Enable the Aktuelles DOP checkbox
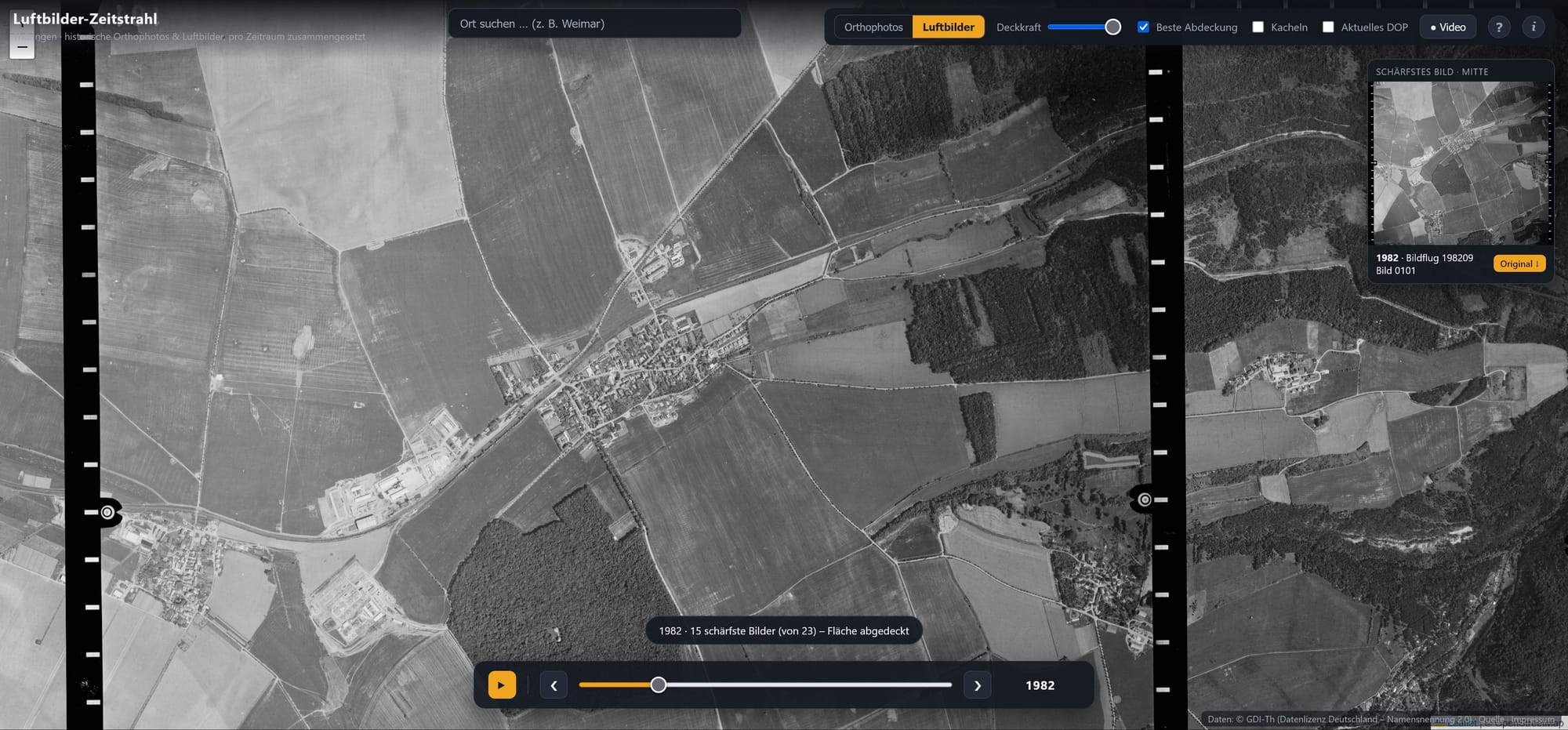The width and height of the screenshot is (1568, 730). (x=1328, y=27)
